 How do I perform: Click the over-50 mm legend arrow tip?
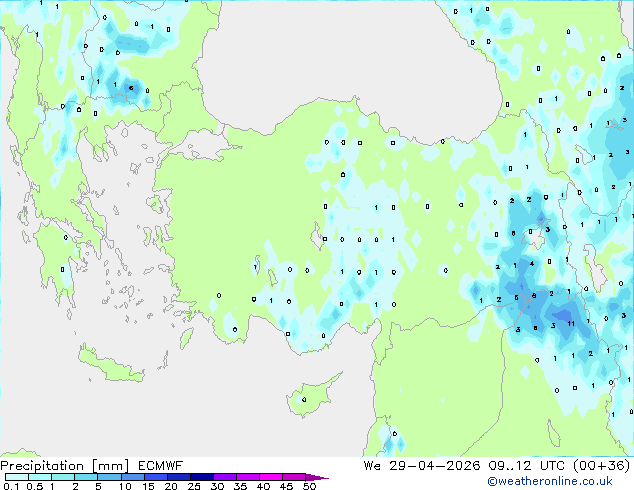pyautogui.click(x=318, y=477)
